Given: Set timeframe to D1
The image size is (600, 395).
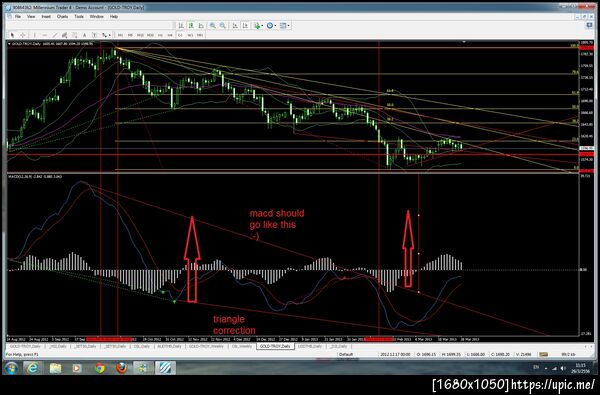Looking at the screenshot, I should pyautogui.click(x=180, y=35).
